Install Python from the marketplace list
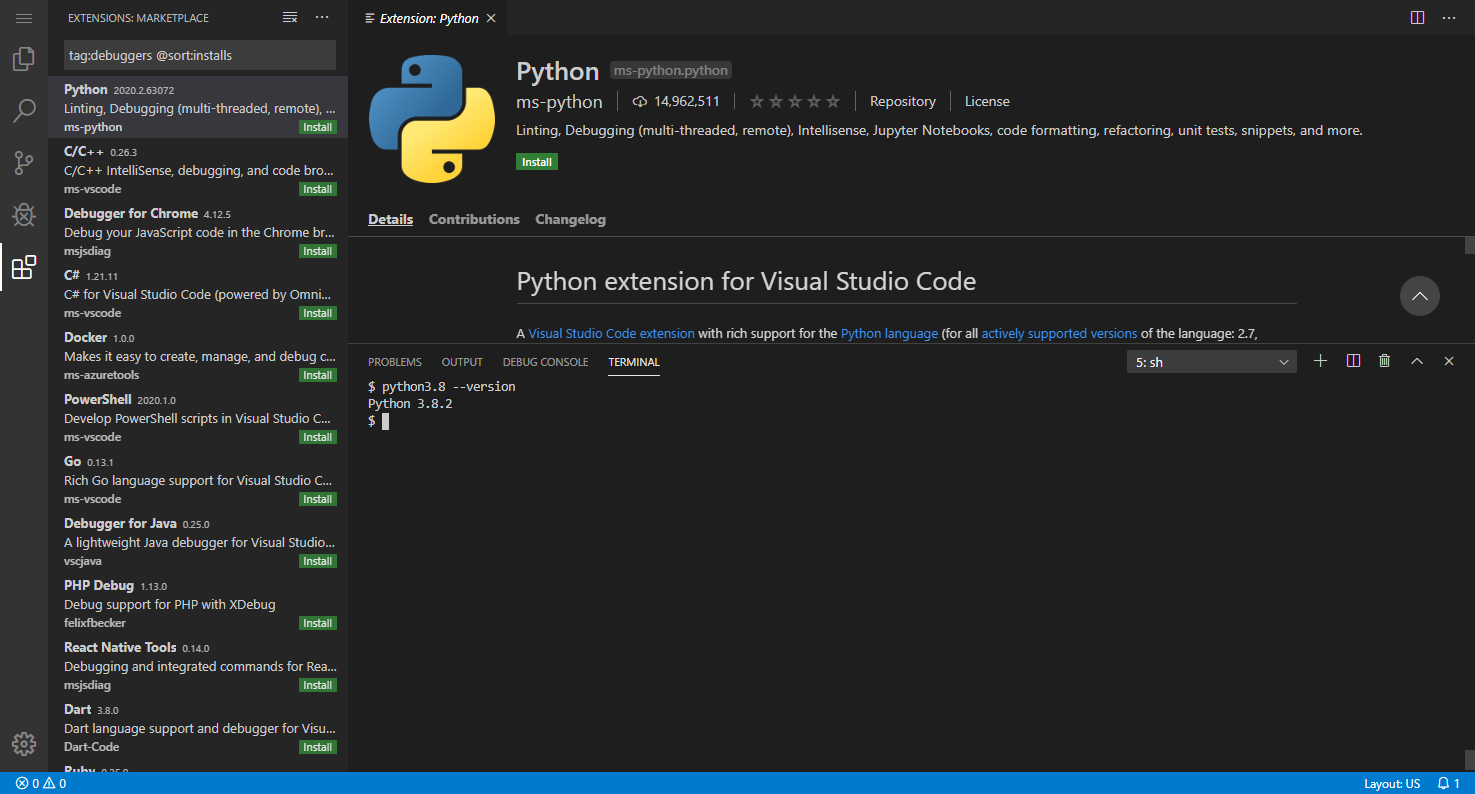This screenshot has height=794, width=1475. [x=318, y=128]
